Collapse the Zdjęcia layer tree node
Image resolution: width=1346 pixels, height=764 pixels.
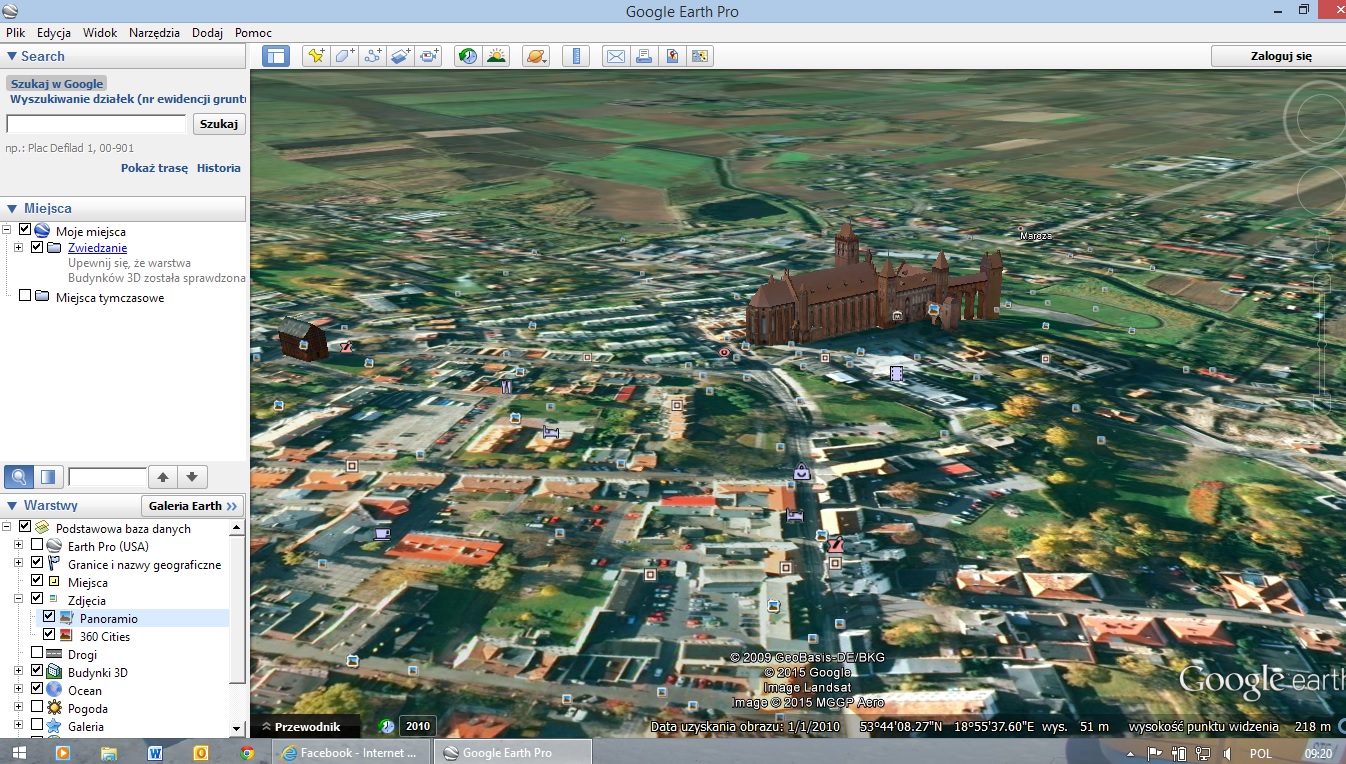pyautogui.click(x=19, y=600)
